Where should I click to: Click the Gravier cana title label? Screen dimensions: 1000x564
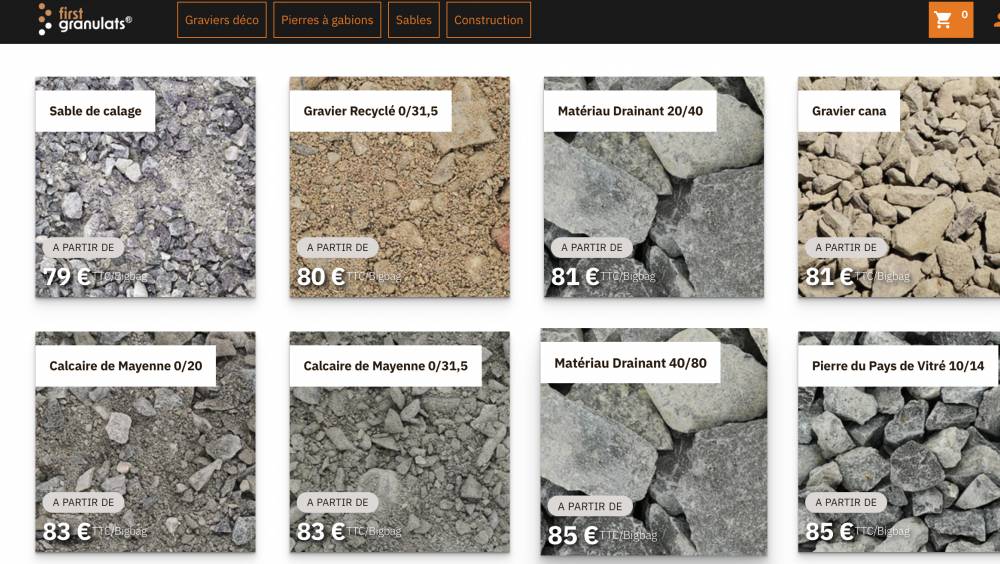[849, 111]
